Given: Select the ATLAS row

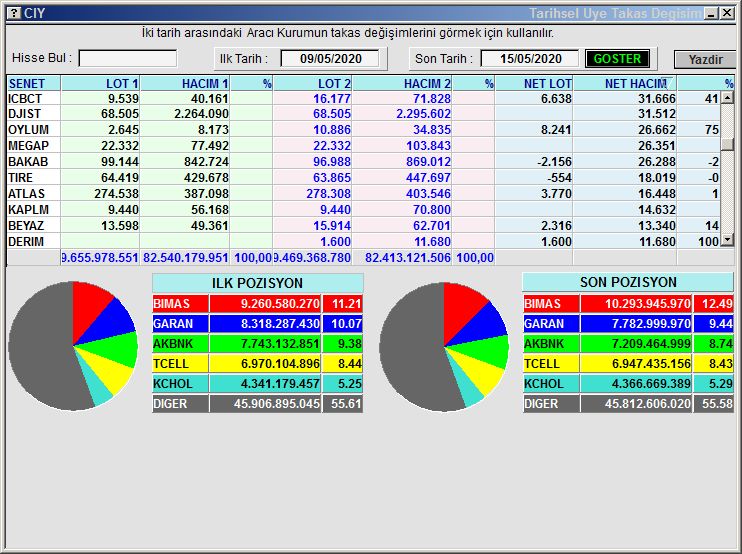Looking at the screenshot, I should point(363,193).
